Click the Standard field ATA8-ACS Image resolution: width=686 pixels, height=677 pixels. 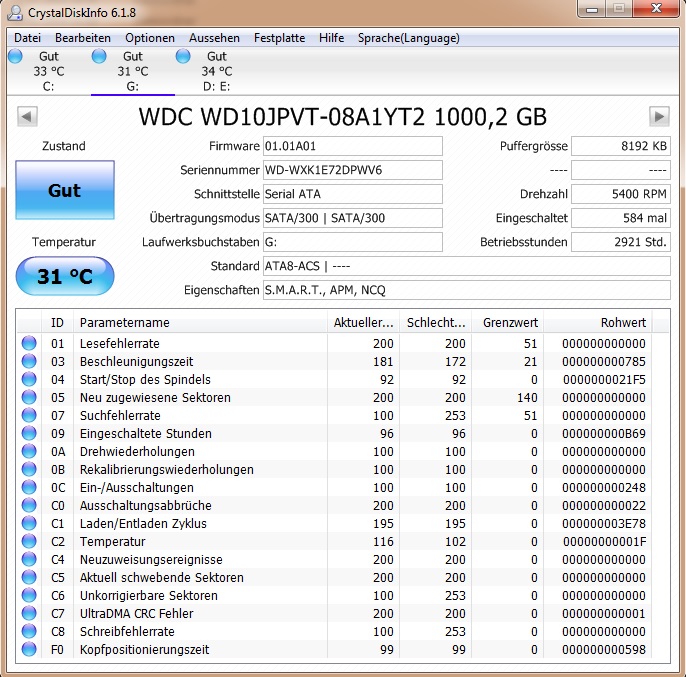[467, 266]
